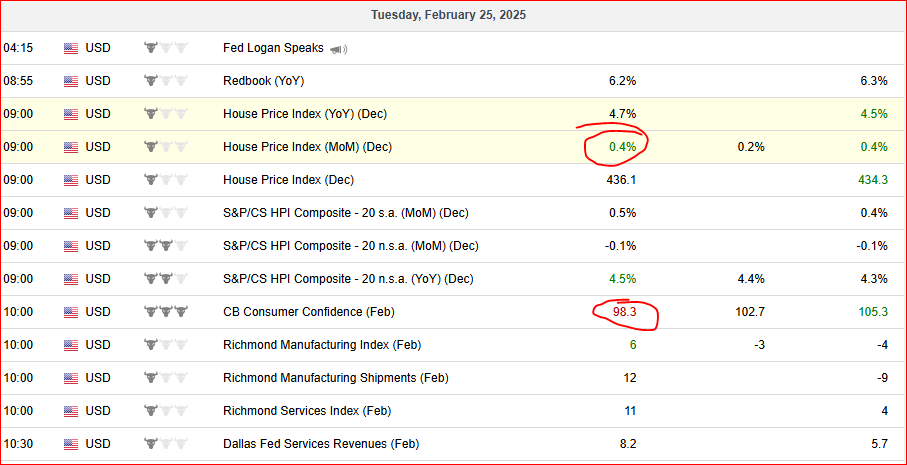Open the S&P/CS HPI Composite - 20 s.a. (MoM) event
Image resolution: width=907 pixels, height=465 pixels.
click(x=345, y=213)
